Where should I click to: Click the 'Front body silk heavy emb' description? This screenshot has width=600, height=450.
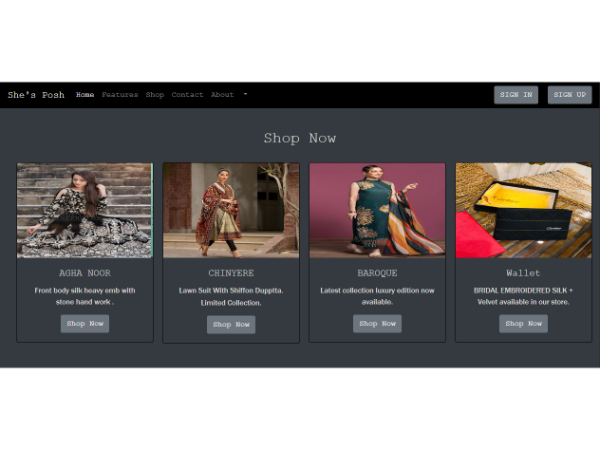point(85,296)
